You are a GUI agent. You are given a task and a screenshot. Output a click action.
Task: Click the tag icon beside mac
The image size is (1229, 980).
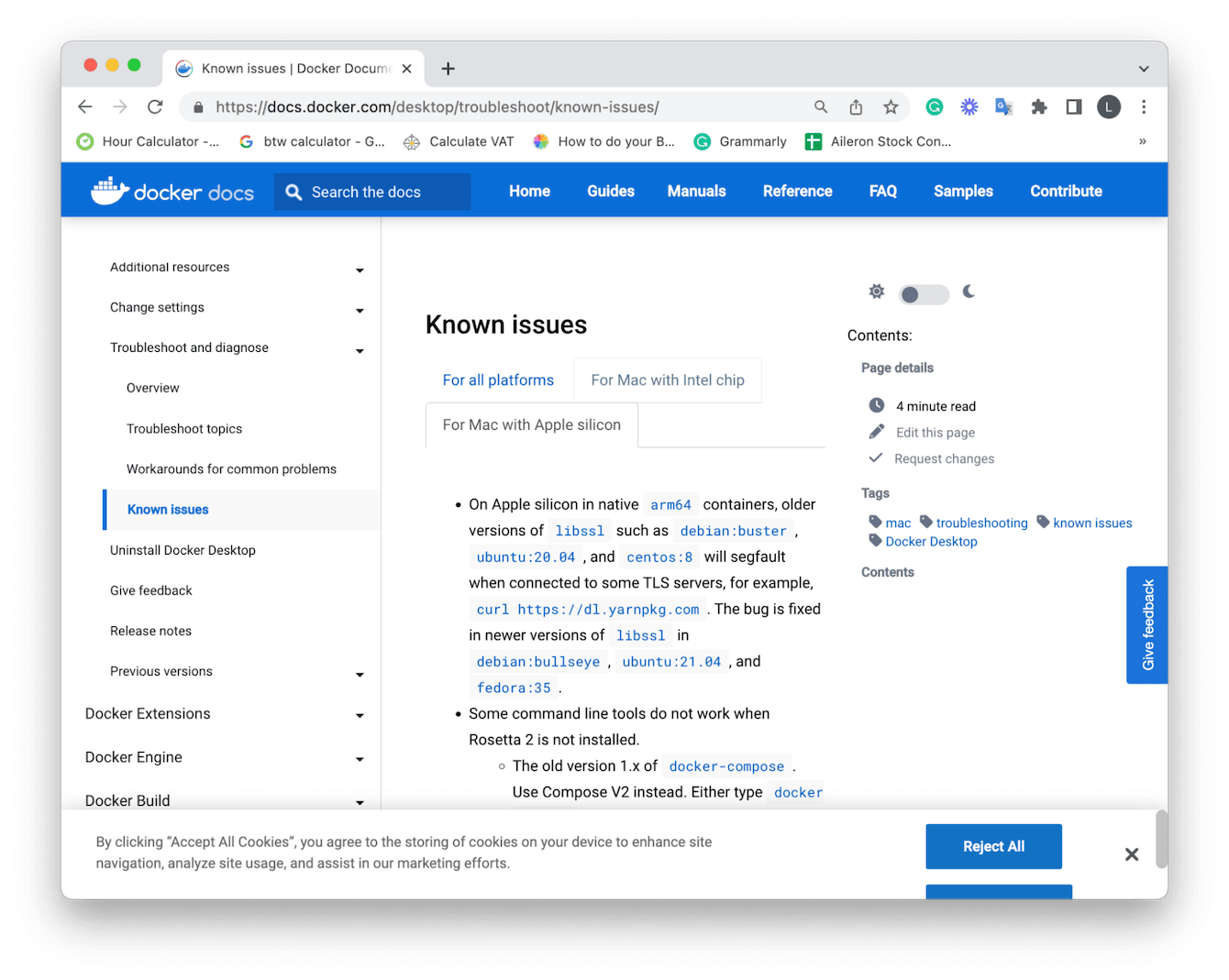[x=875, y=522]
